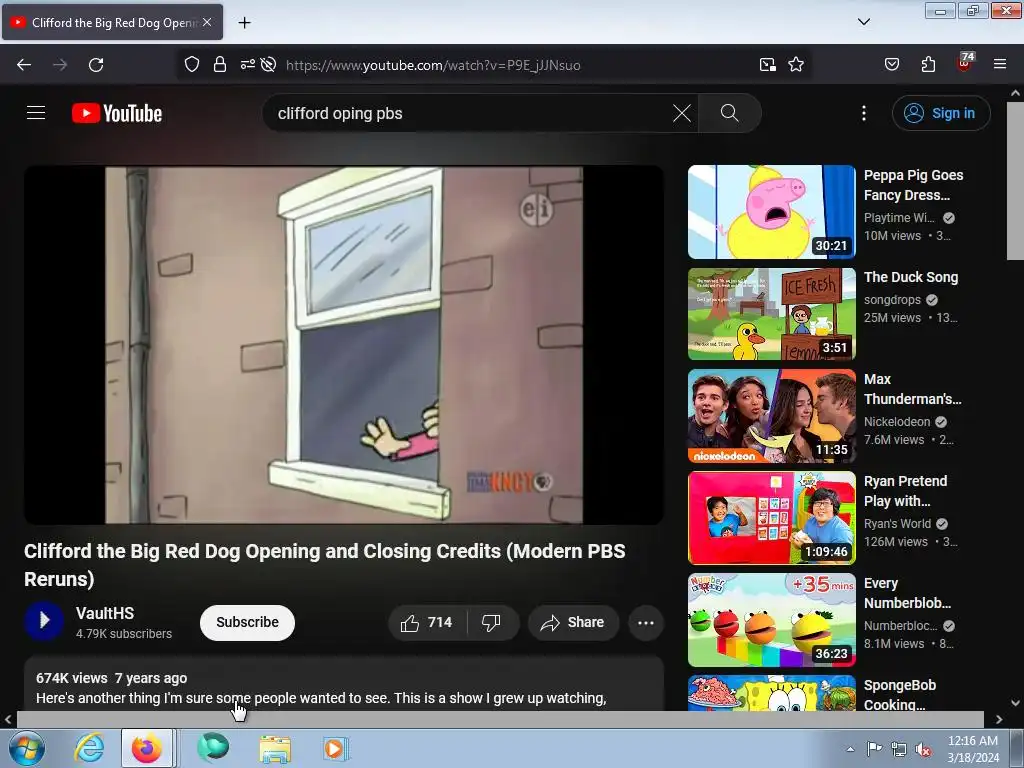
Task: Open site permissions icon in address bar
Action: 248,65
